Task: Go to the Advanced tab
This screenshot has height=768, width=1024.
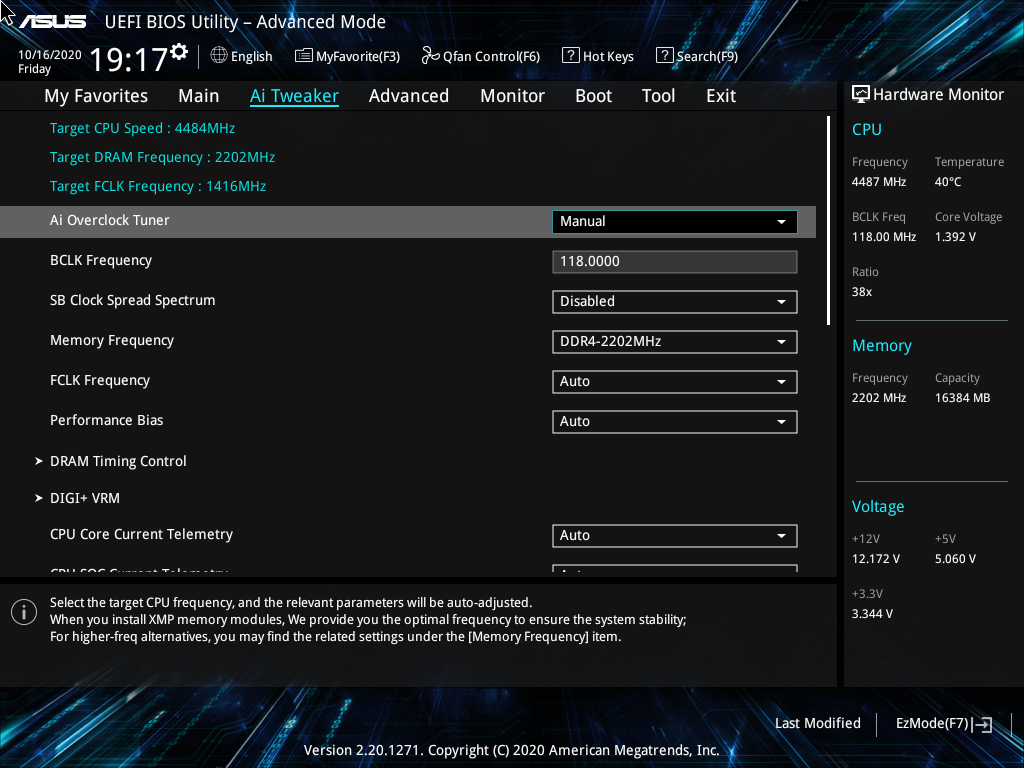Action: pyautogui.click(x=409, y=96)
